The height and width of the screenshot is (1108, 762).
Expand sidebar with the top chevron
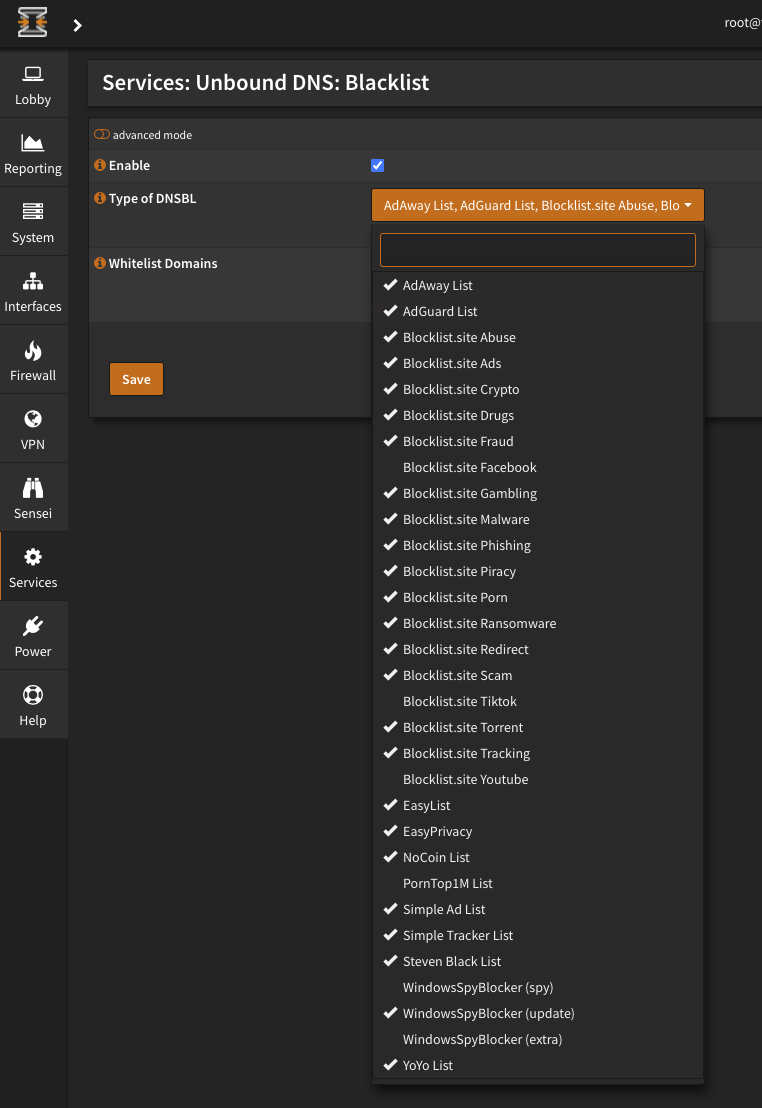[x=78, y=25]
